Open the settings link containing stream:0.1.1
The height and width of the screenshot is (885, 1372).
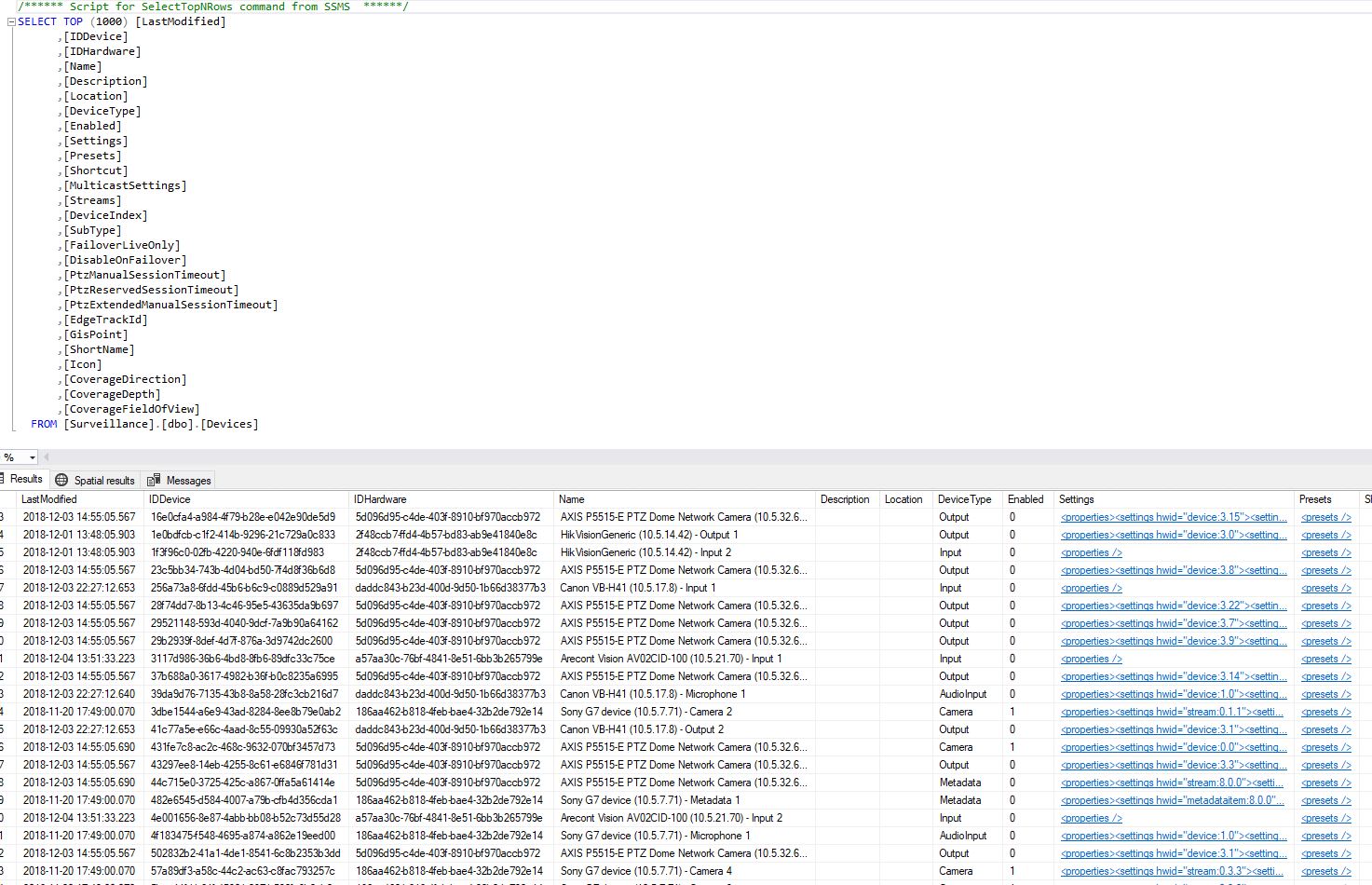click(x=1172, y=712)
